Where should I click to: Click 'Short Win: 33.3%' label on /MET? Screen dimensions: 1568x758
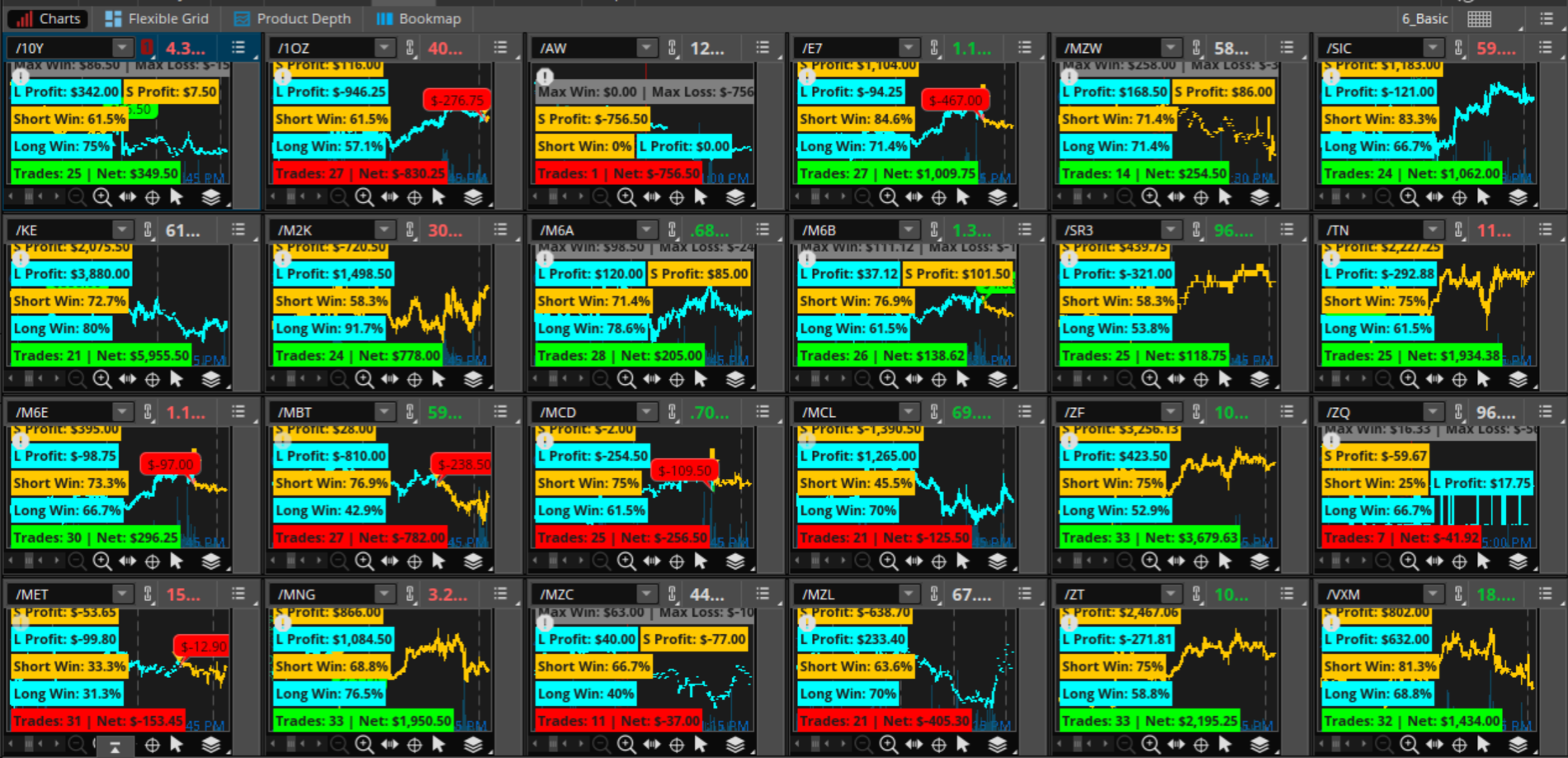(69, 666)
